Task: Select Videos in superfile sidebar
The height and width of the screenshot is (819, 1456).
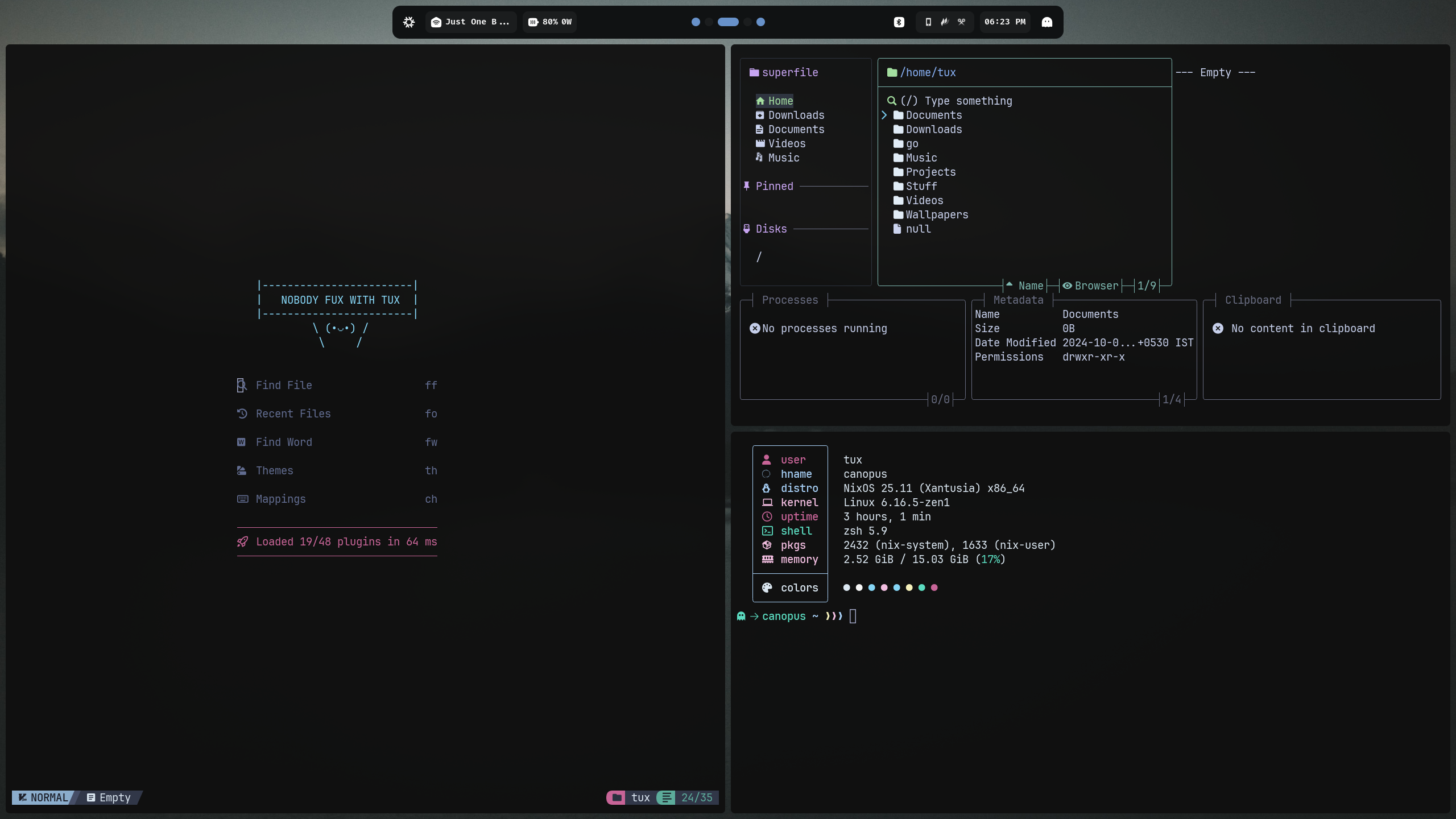Action: click(787, 144)
